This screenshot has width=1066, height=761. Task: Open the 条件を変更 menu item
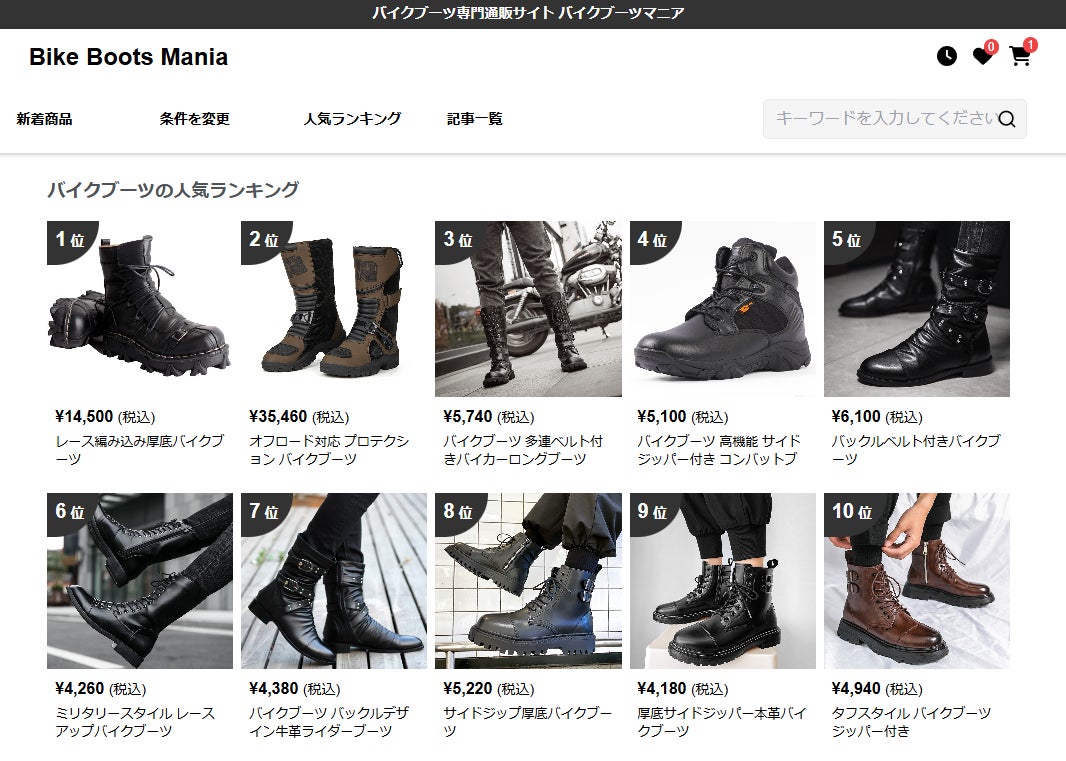pyautogui.click(x=194, y=119)
